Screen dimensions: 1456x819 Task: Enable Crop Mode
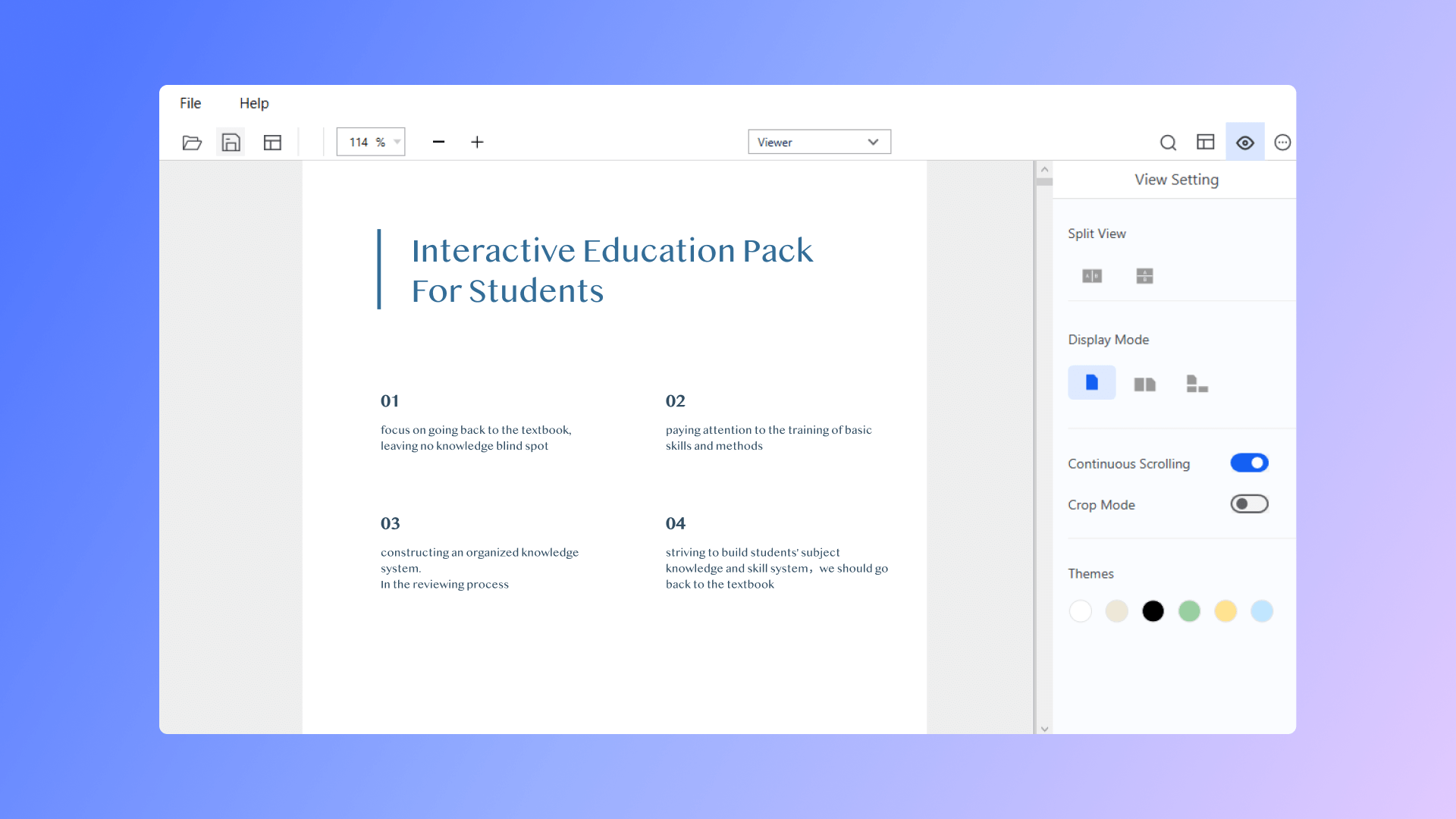(x=1249, y=504)
